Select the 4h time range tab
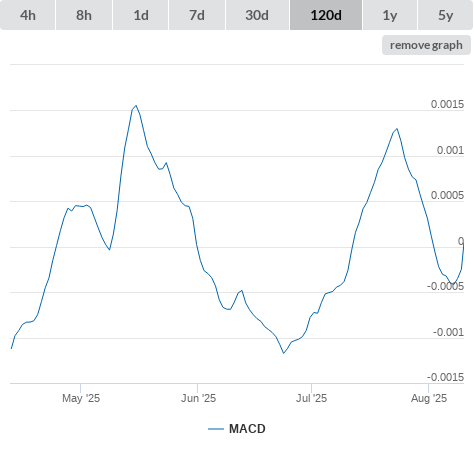The width and height of the screenshot is (474, 455). [28, 15]
